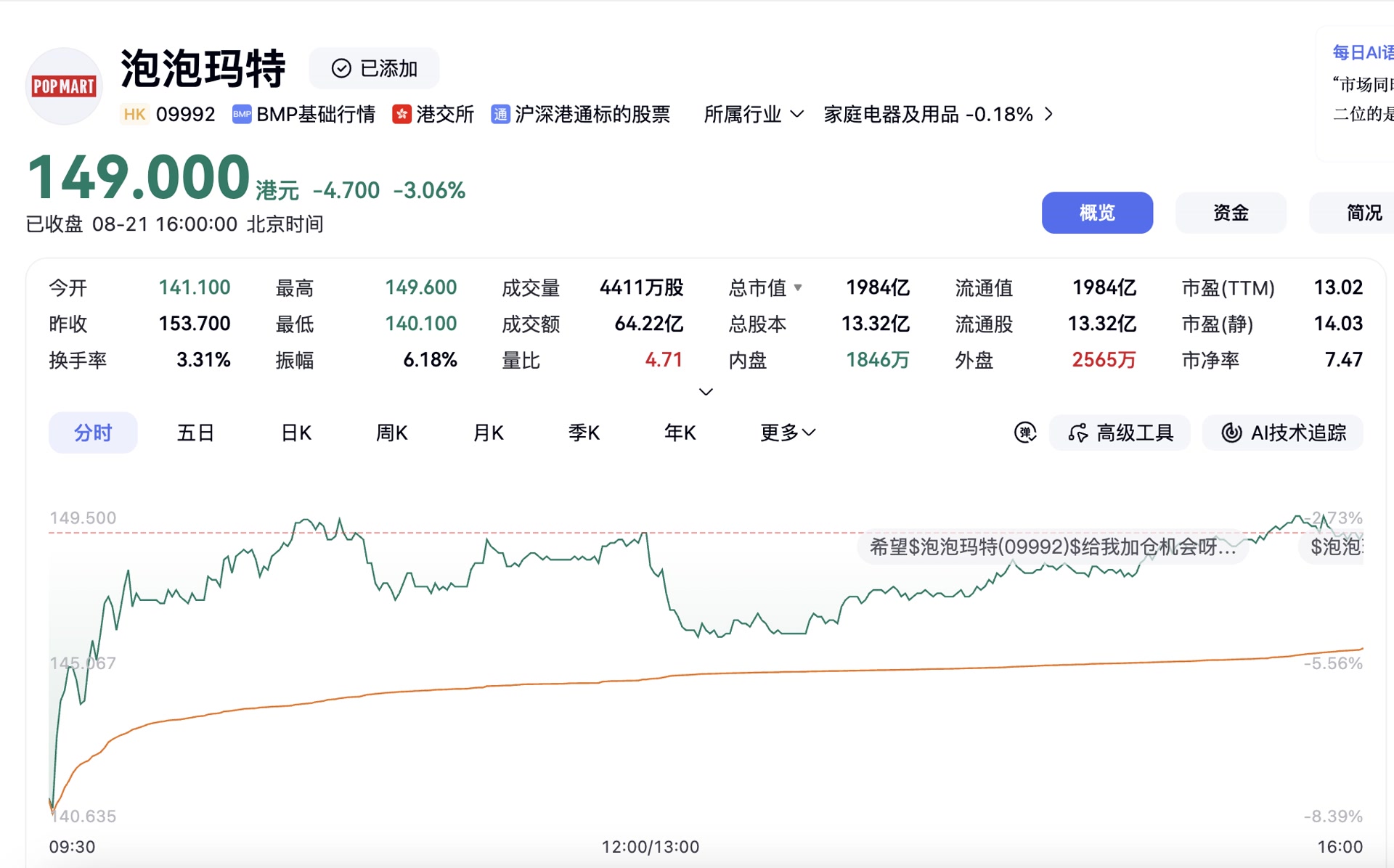
Task: Select the 年K chart tab
Action: [x=680, y=433]
